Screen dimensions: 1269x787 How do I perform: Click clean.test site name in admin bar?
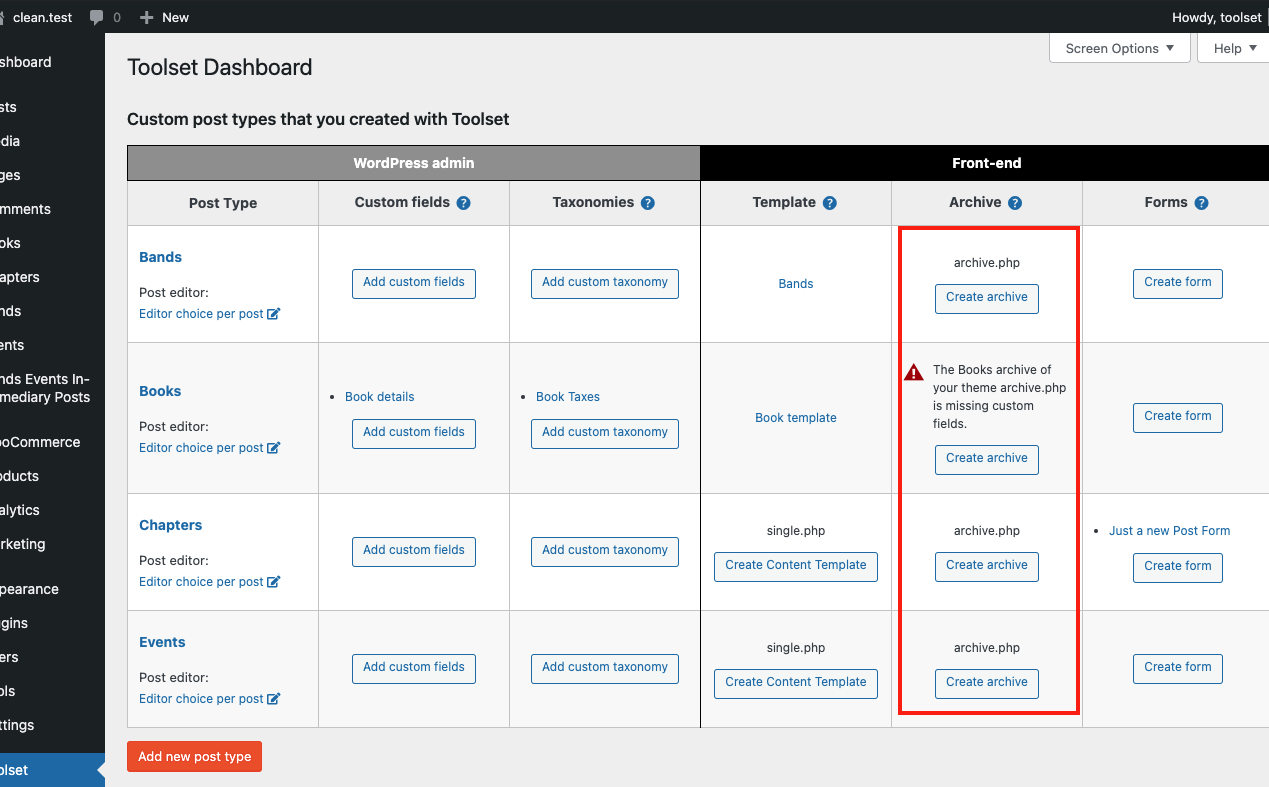40,17
